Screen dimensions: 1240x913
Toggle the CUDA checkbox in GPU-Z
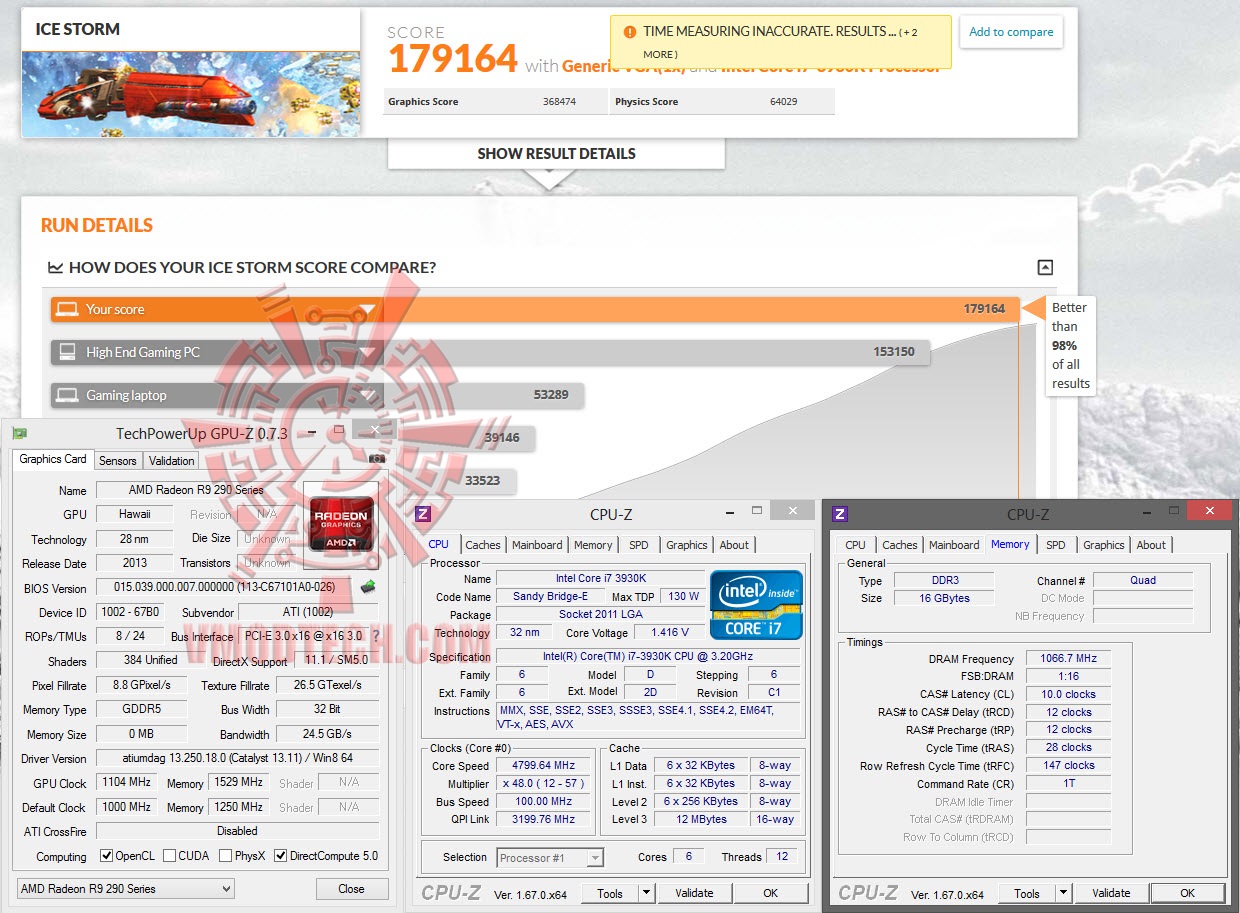169,856
